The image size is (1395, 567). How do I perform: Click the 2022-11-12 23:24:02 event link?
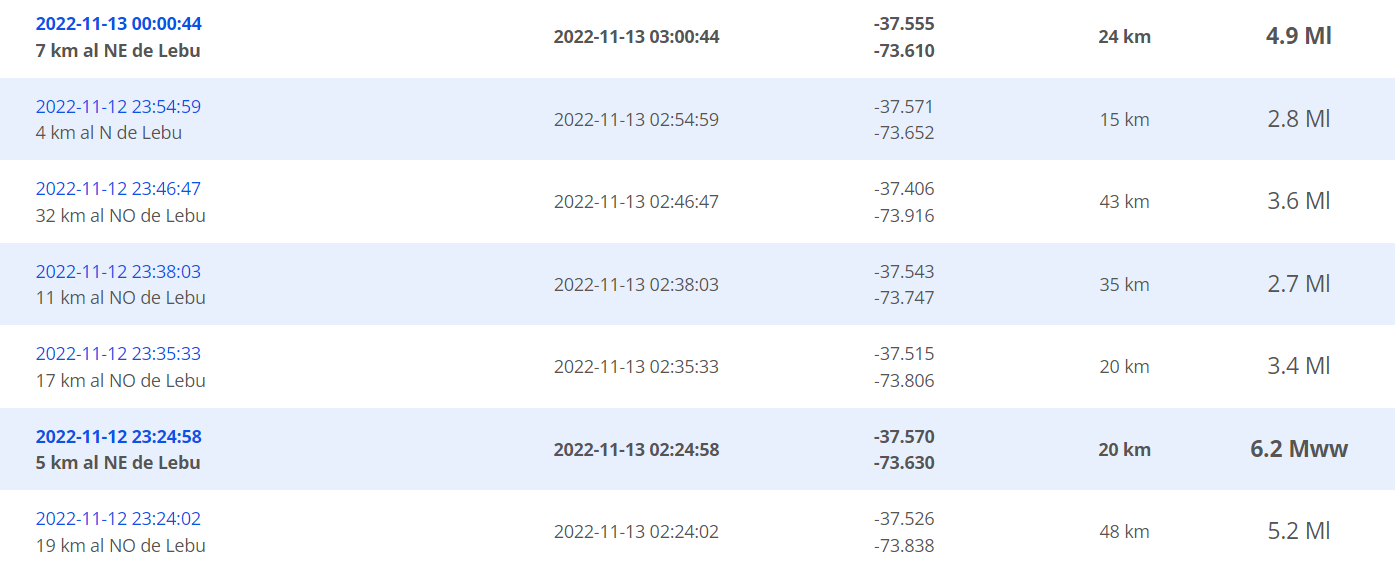coord(118,519)
